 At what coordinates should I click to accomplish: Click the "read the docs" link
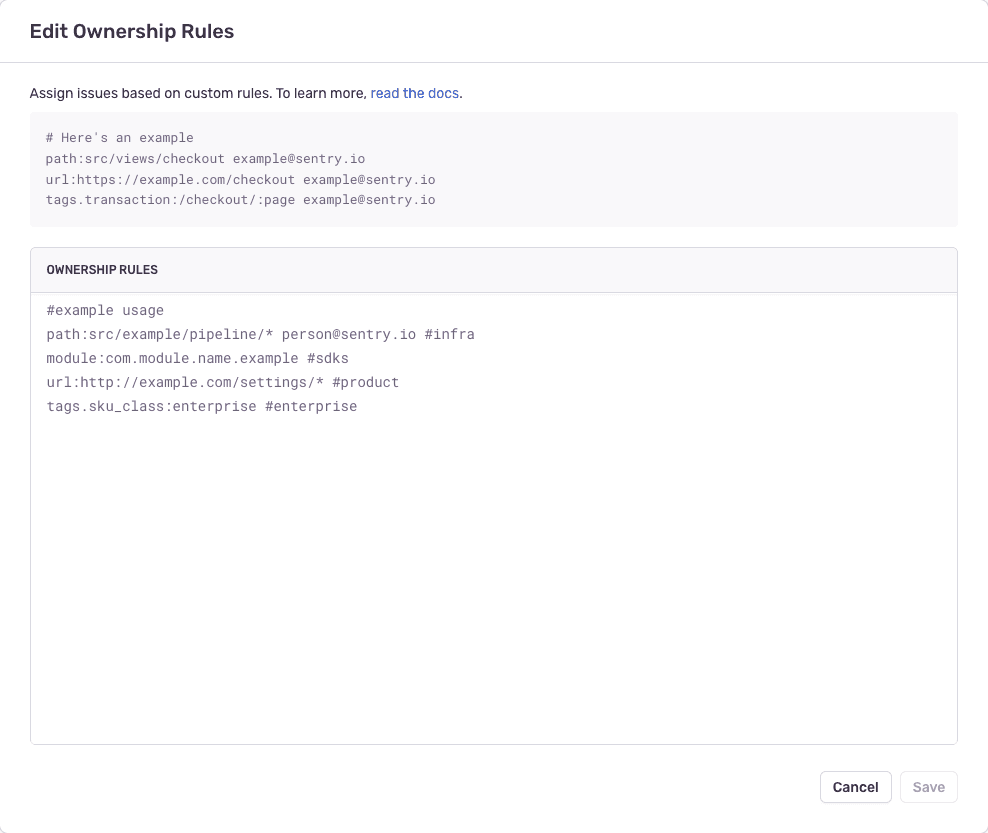[x=414, y=93]
